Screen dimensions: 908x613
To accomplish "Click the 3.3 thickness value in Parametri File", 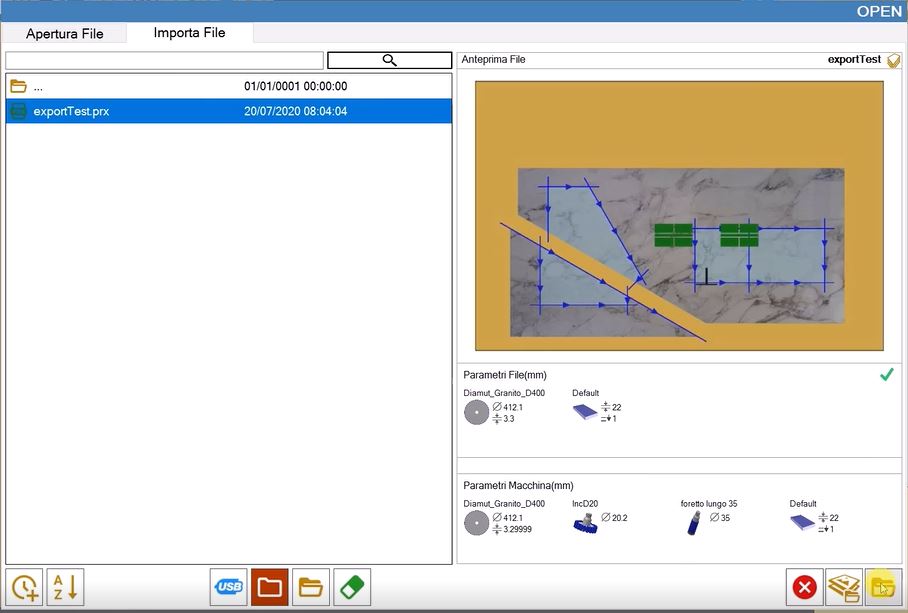I will pos(508,419).
